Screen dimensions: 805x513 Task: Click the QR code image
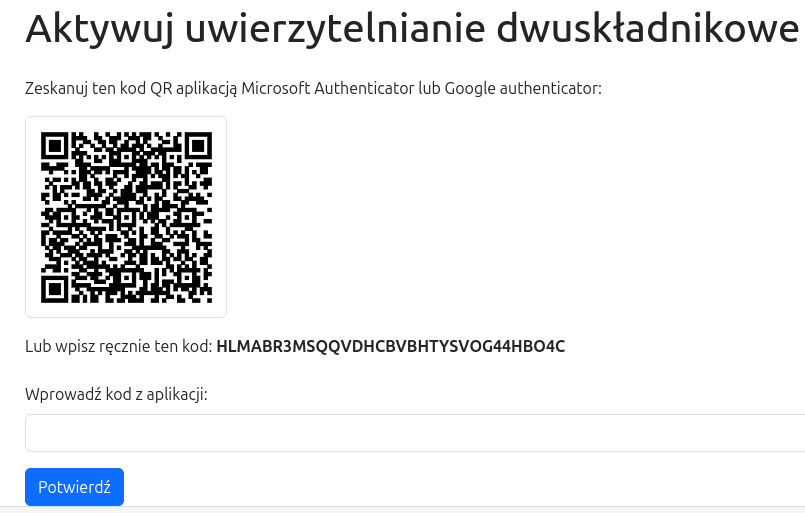click(x=126, y=217)
